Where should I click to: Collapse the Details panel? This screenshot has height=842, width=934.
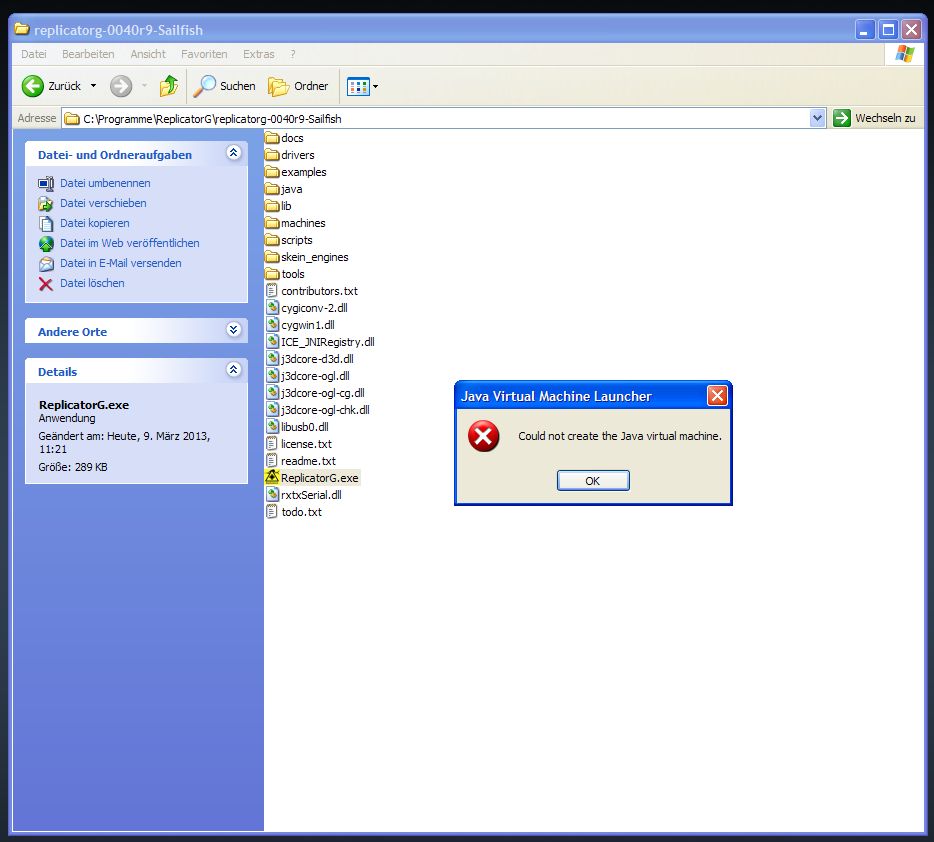pos(234,370)
